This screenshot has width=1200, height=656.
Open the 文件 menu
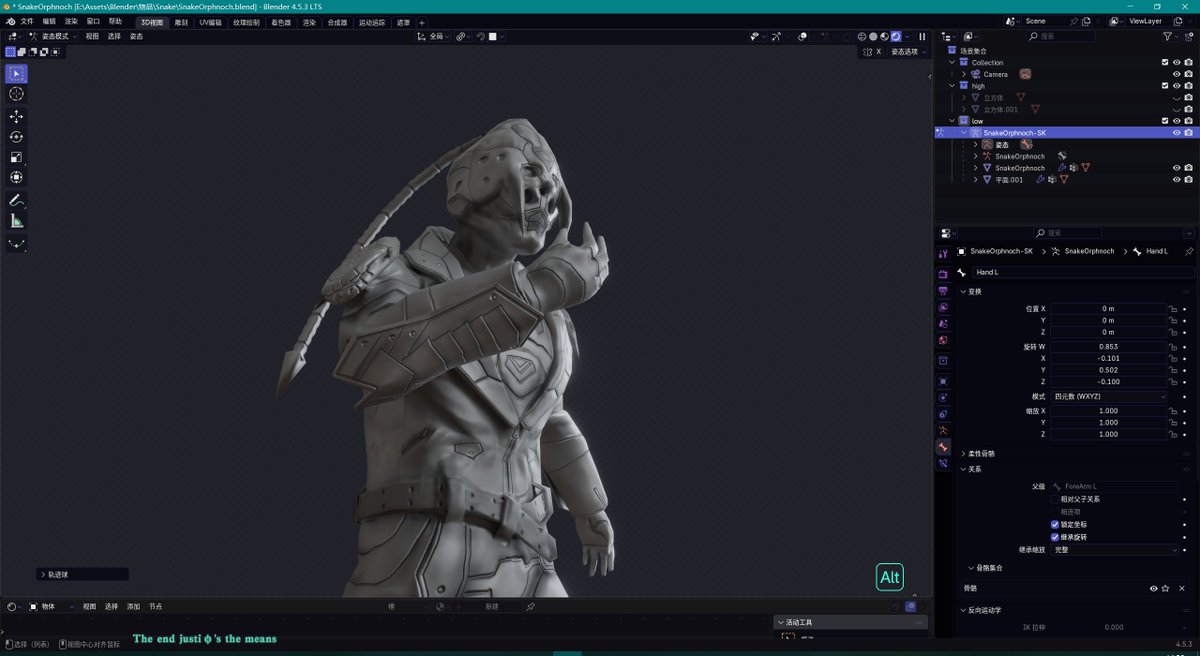coord(27,21)
